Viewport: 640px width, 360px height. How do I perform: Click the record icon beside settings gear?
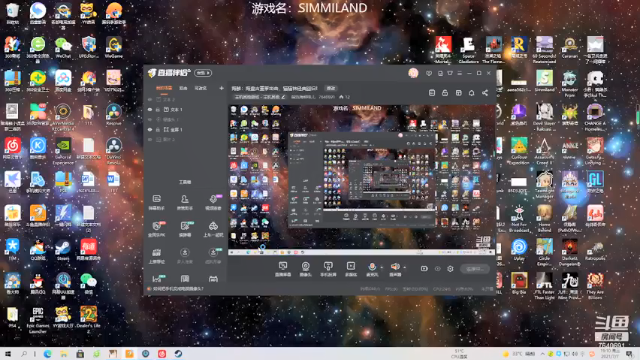pos(424,269)
